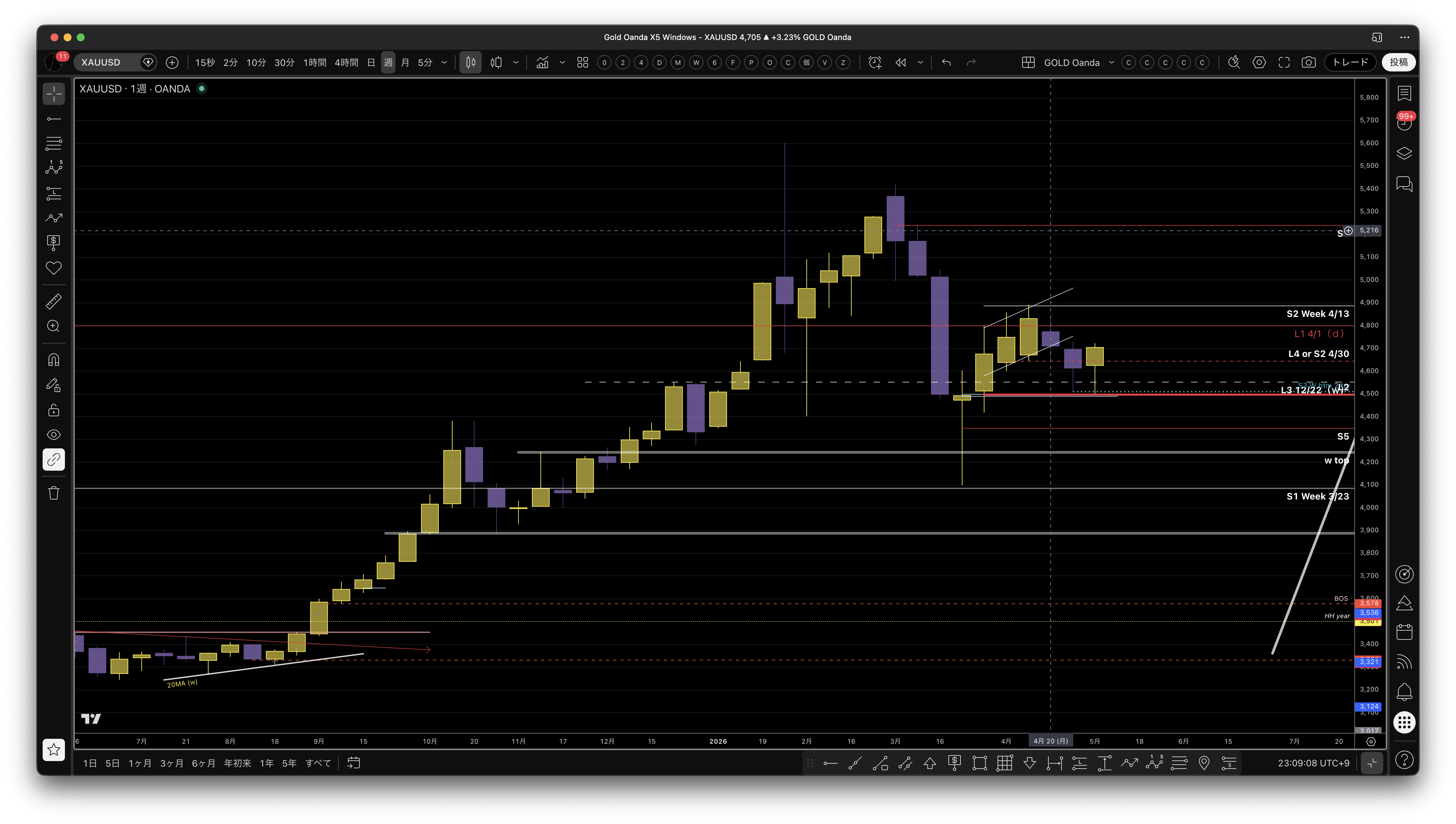Viewport: 1456px width, 824px height.
Task: Redo the last chart action
Action: coord(971,62)
